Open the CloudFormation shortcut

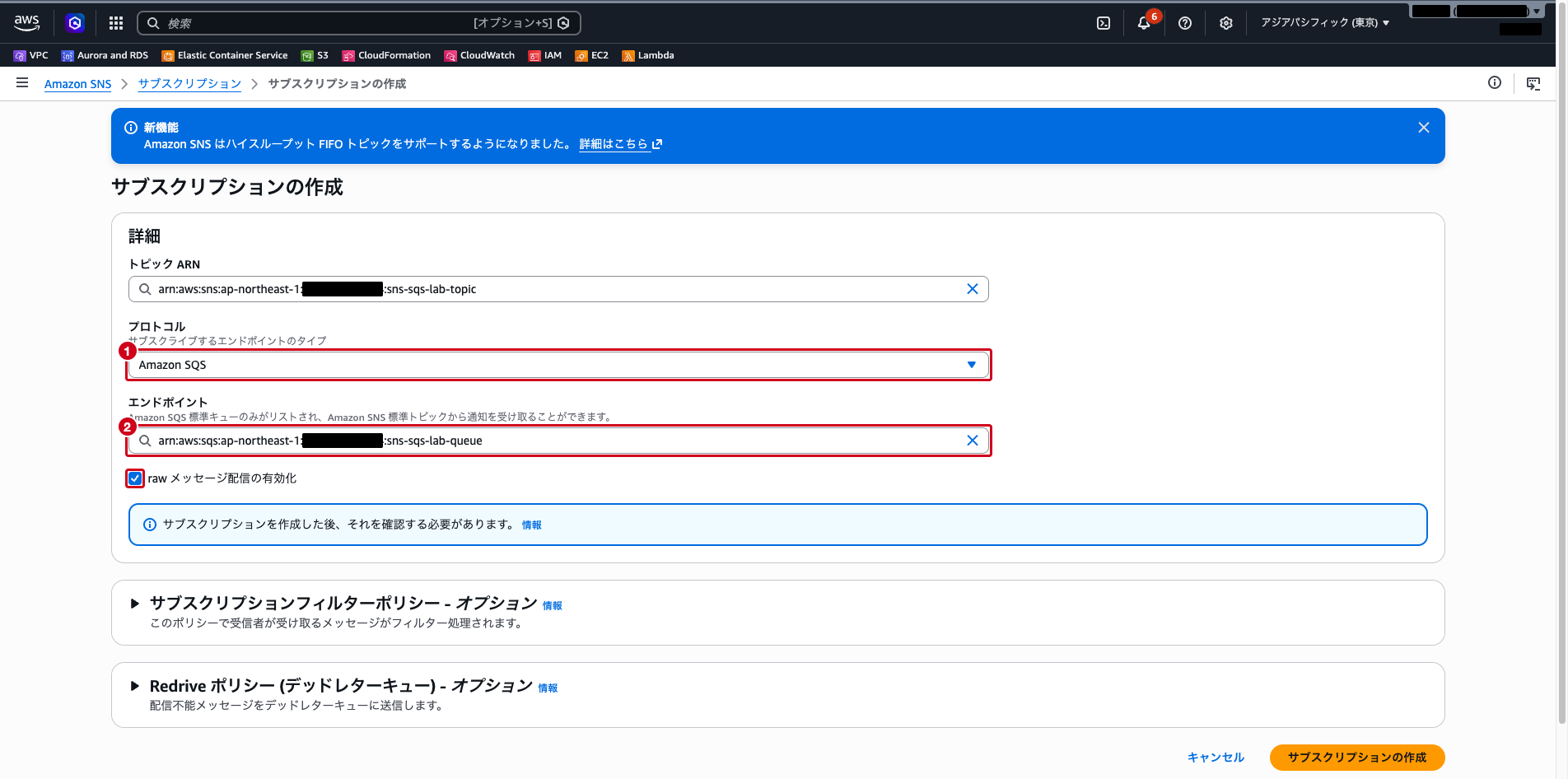(386, 55)
